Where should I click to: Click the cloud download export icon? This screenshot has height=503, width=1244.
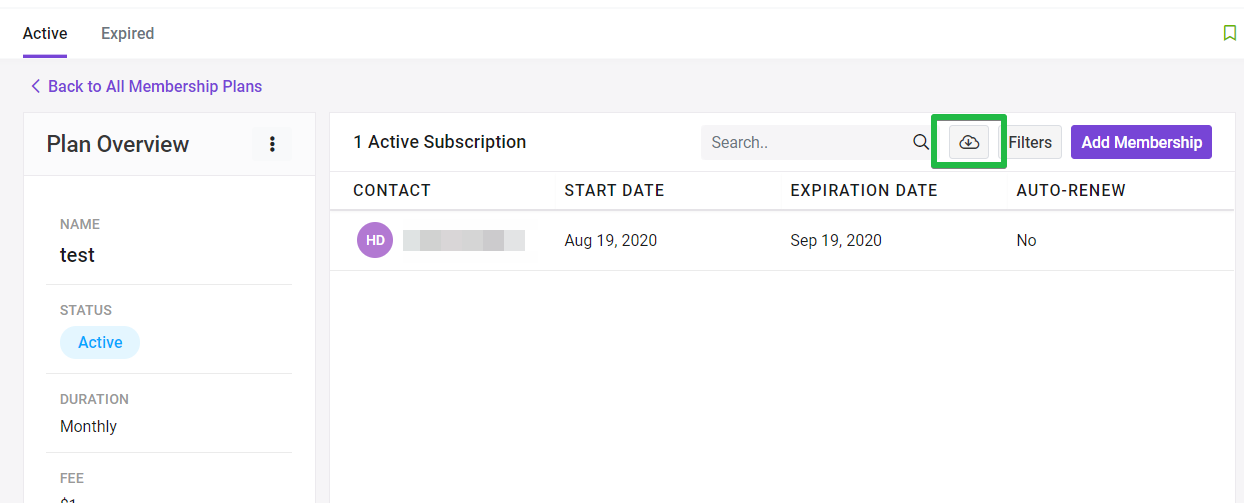[x=968, y=142]
